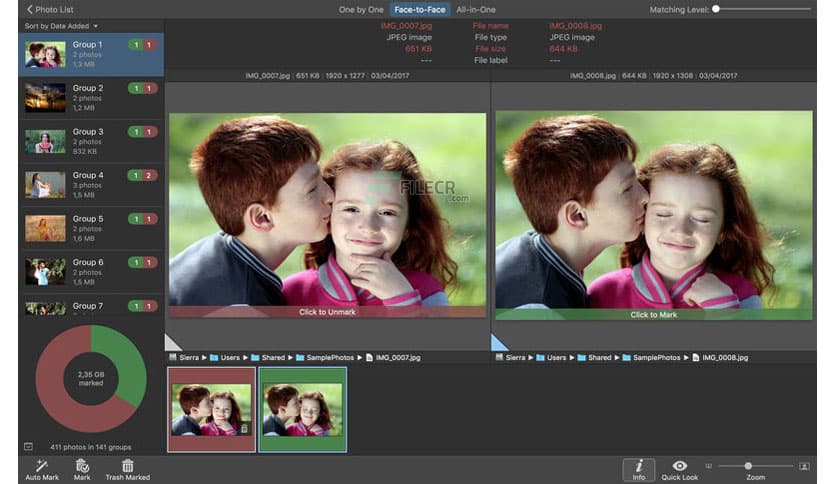The image size is (836, 484).
Task: Click green keep badge of Group 1
Action: 136,45
